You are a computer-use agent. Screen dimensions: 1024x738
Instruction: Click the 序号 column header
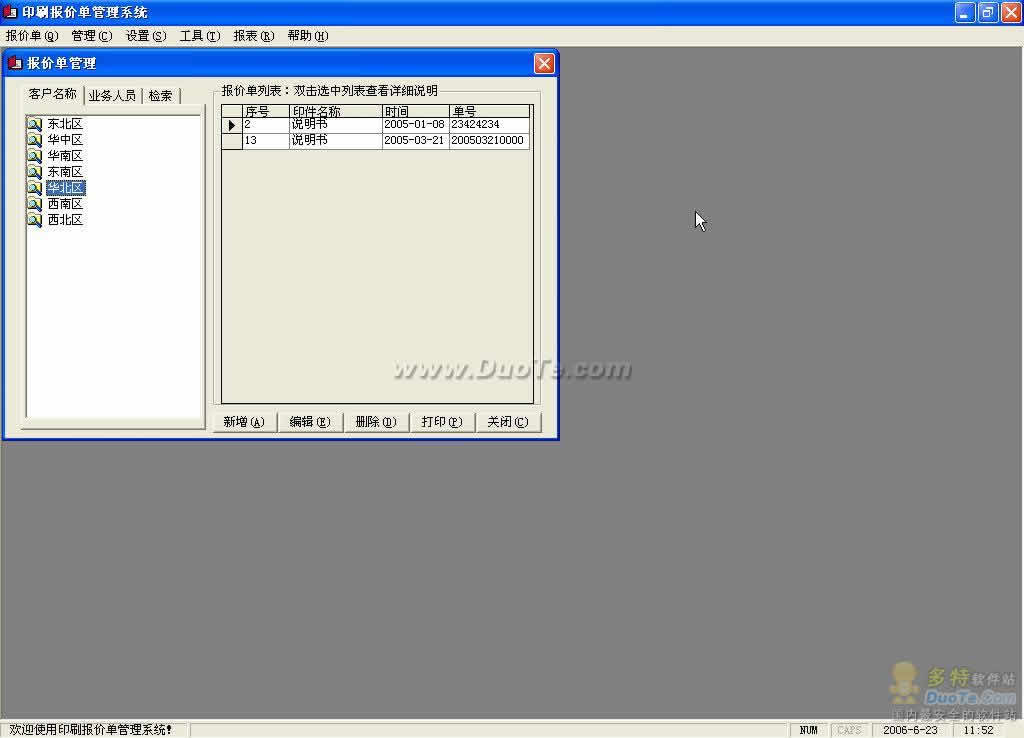266,111
